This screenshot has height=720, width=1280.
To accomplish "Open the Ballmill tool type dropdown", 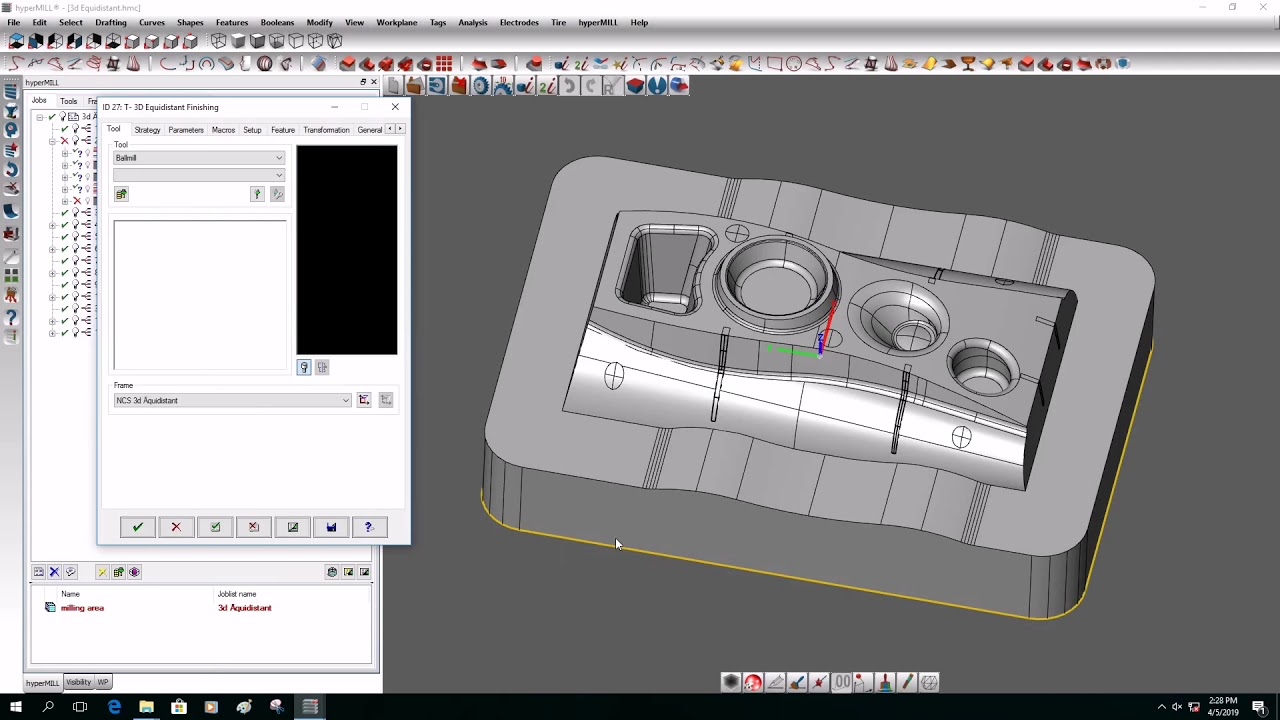I will pyautogui.click(x=199, y=158).
